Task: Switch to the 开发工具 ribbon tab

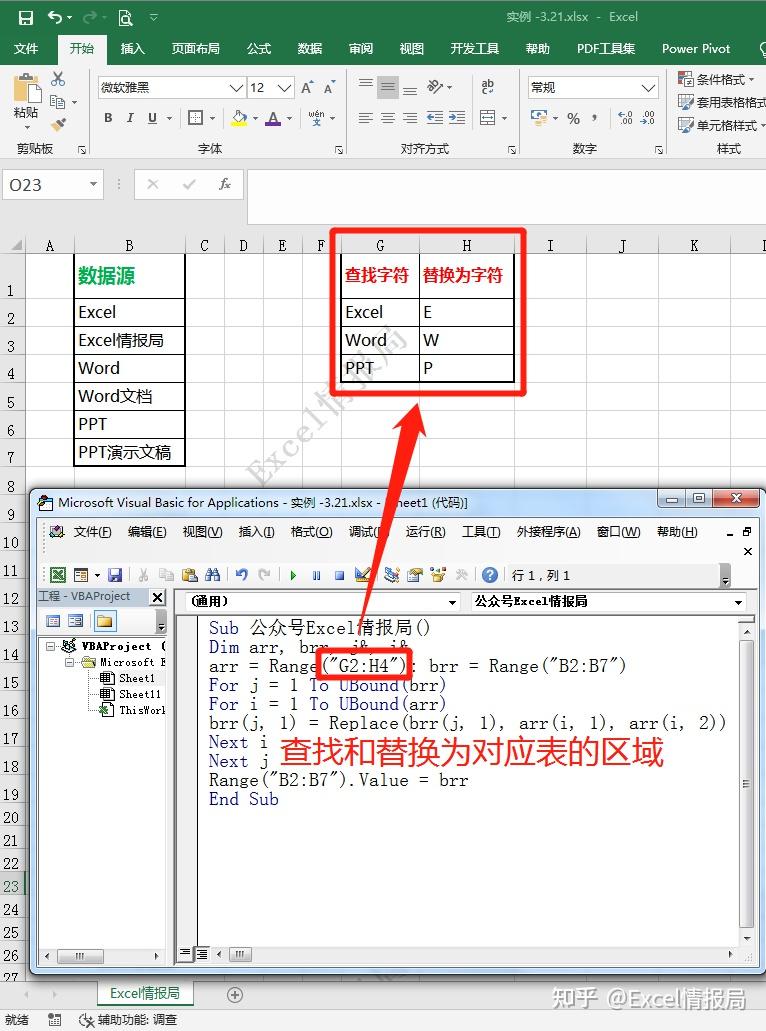Action: click(x=474, y=49)
